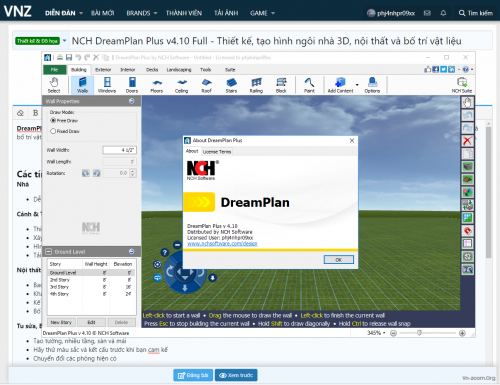Screen dimensions: 500x385
Task: Open the License Terms tab
Action: [x=217, y=152]
